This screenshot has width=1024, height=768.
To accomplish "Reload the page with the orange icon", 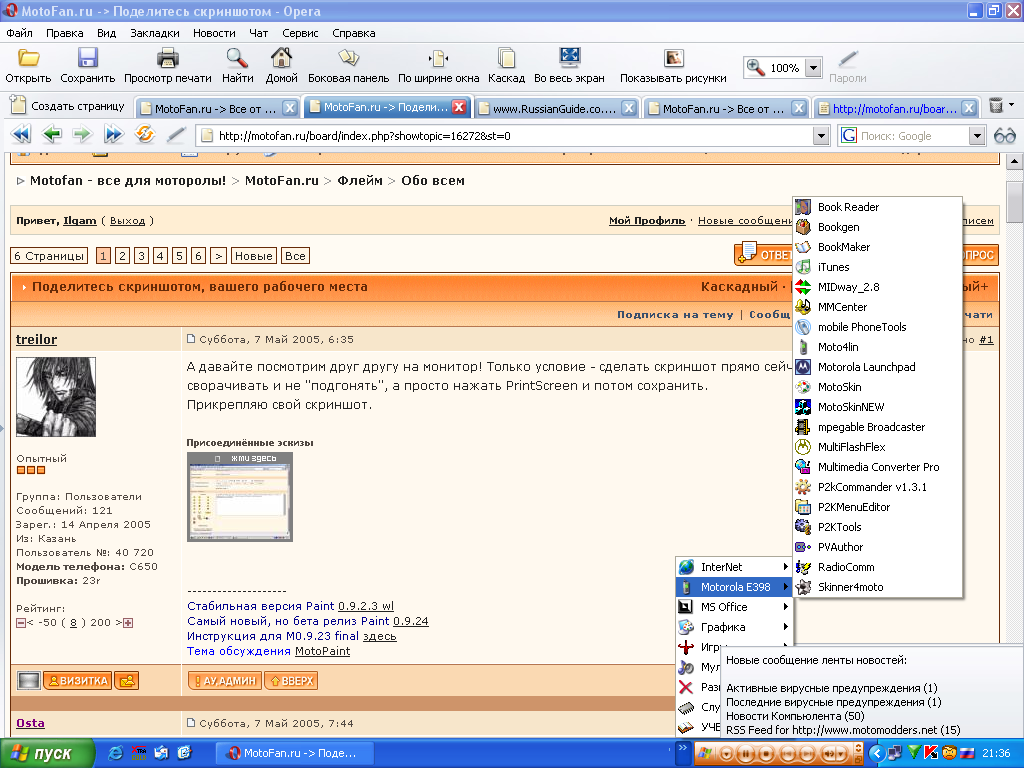I will [x=144, y=135].
